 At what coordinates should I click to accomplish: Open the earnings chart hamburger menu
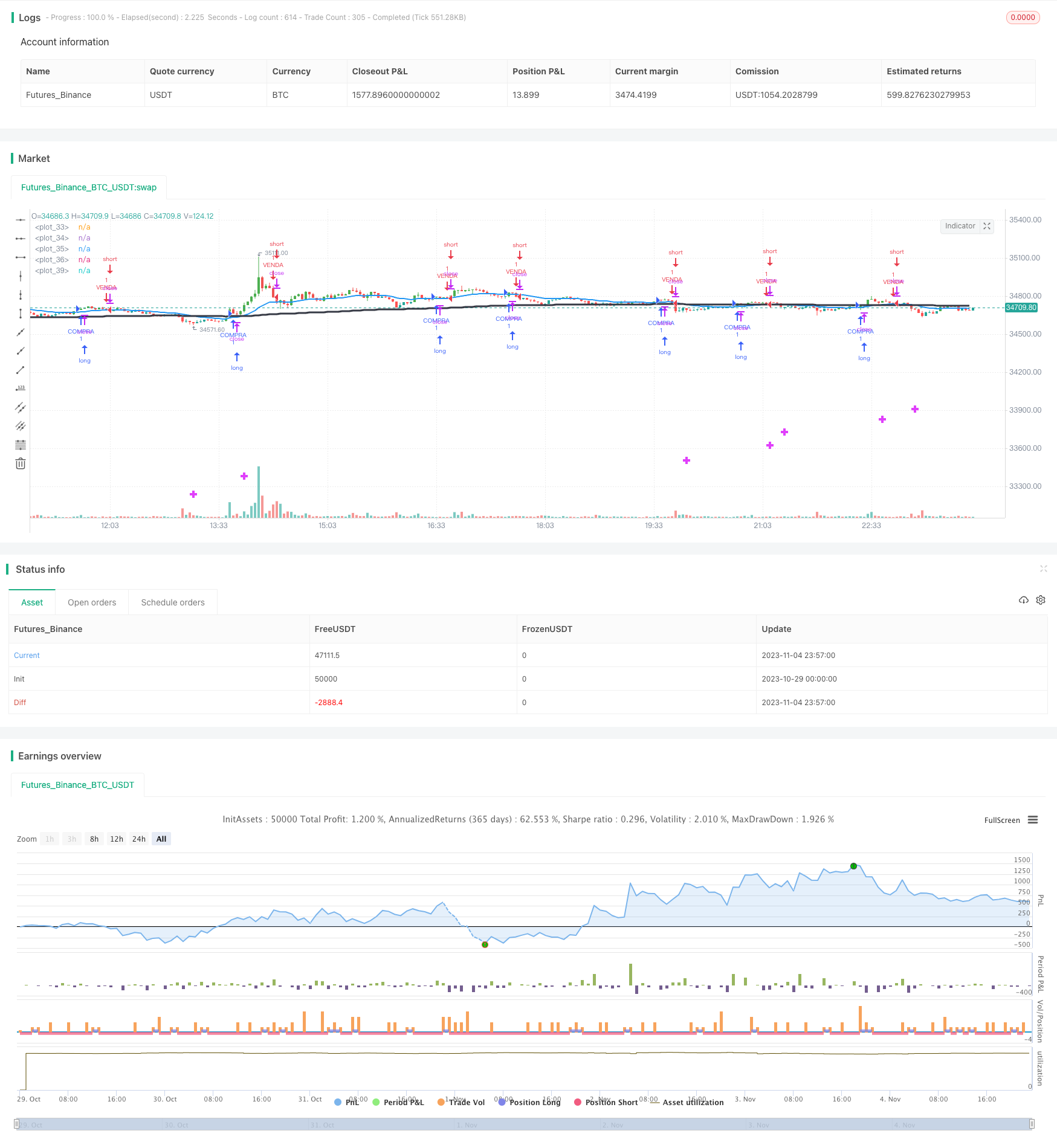1033,820
